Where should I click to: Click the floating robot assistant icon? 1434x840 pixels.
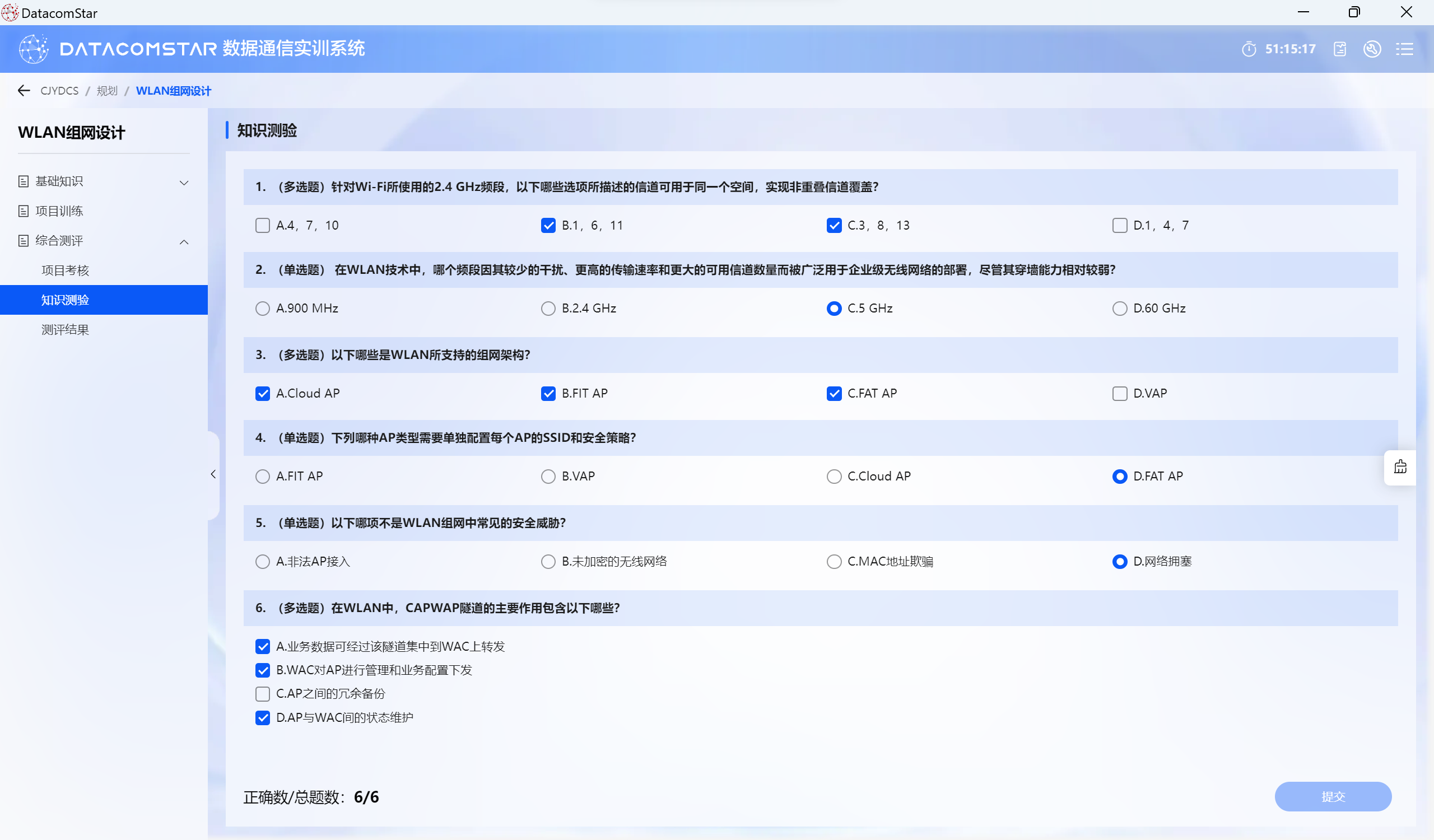coord(1400,468)
